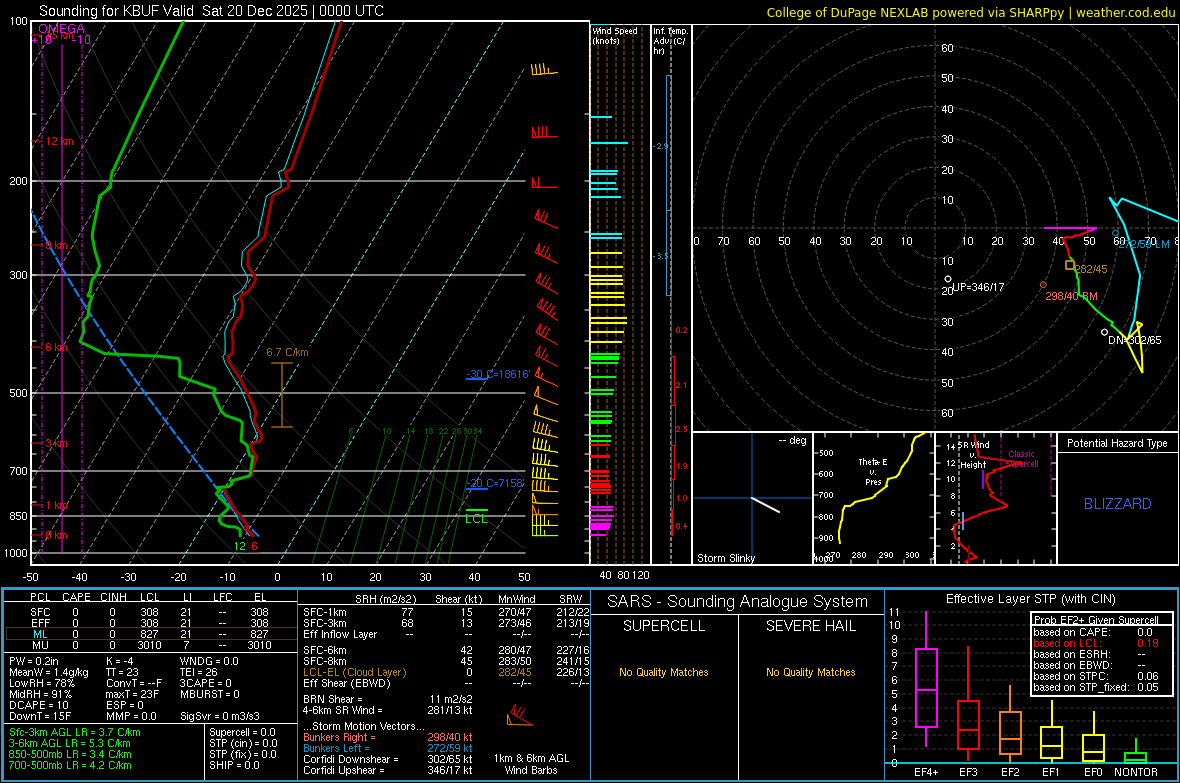The image size is (1180, 783).
Task: Click the orange mean-wind square on the hodograph
Action: 1069,265
